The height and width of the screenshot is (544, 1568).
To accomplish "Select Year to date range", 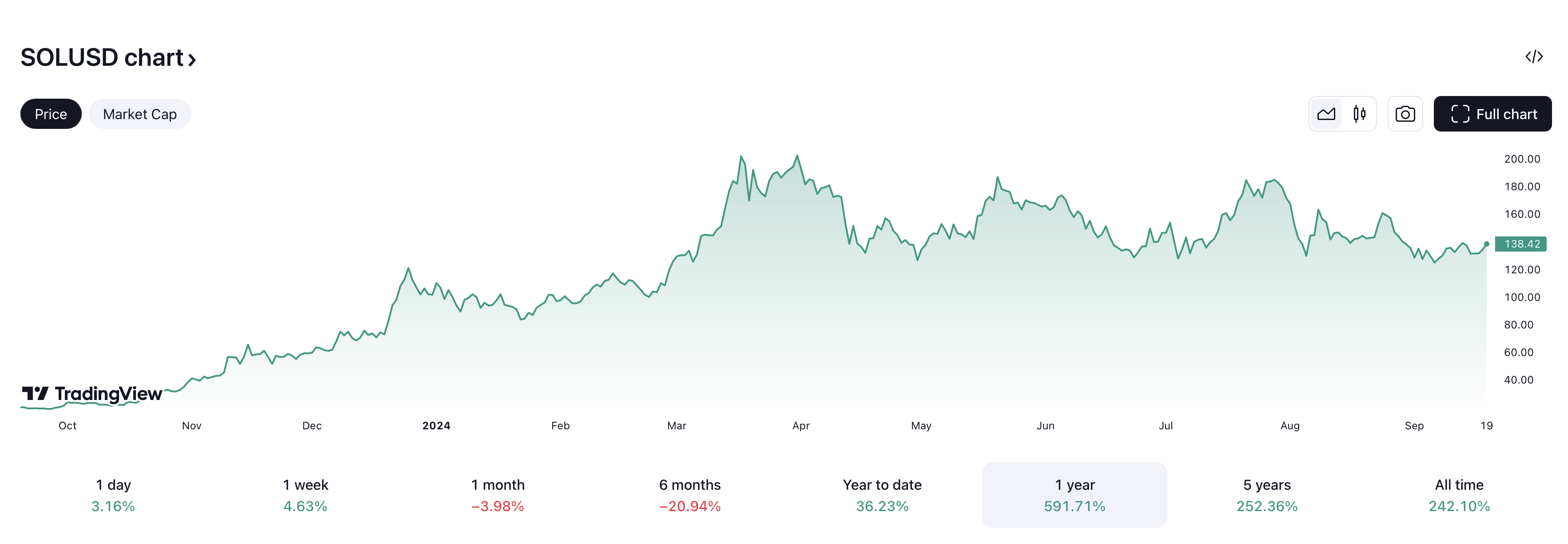I will [882, 495].
